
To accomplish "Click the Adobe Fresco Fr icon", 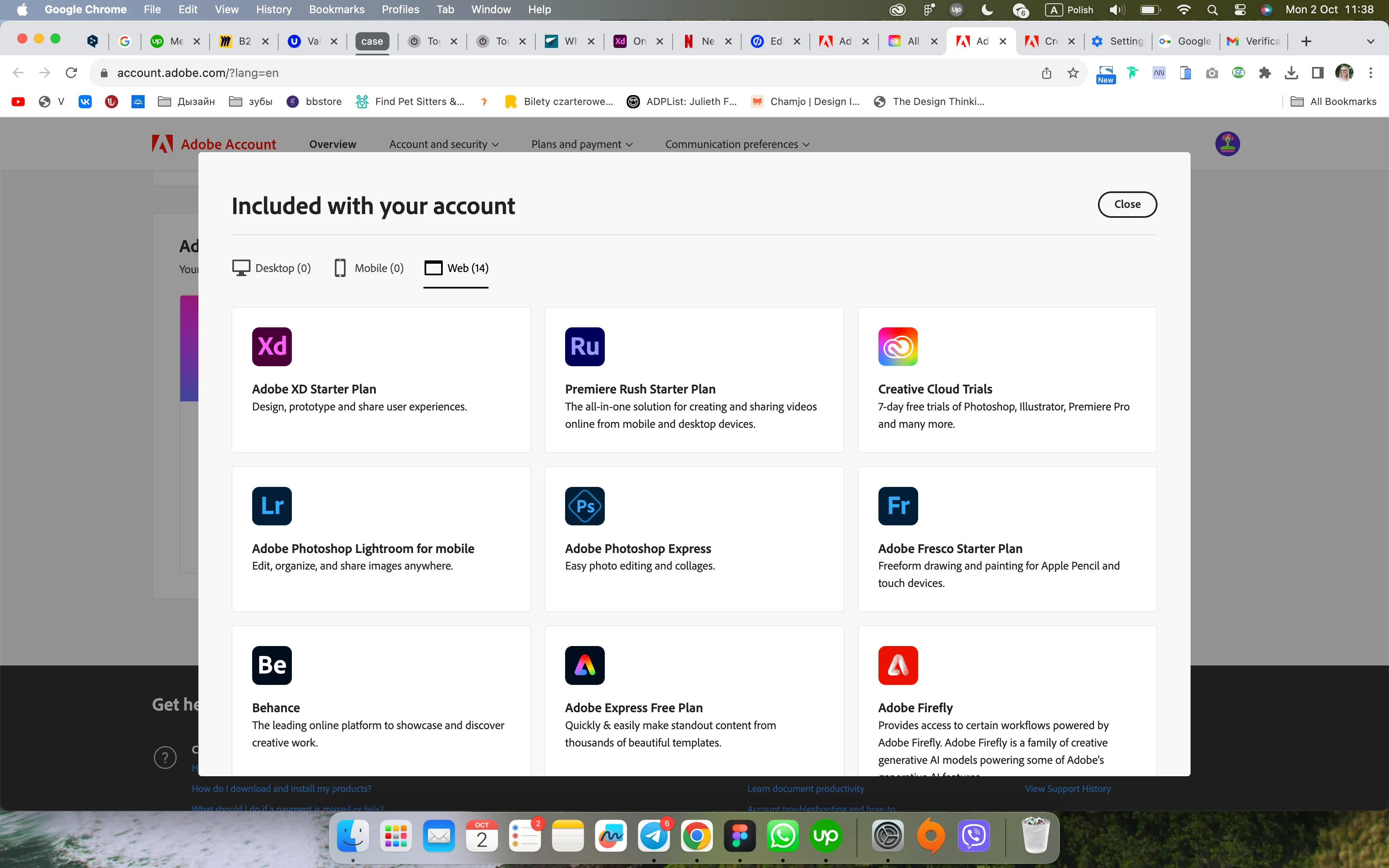I will [898, 506].
